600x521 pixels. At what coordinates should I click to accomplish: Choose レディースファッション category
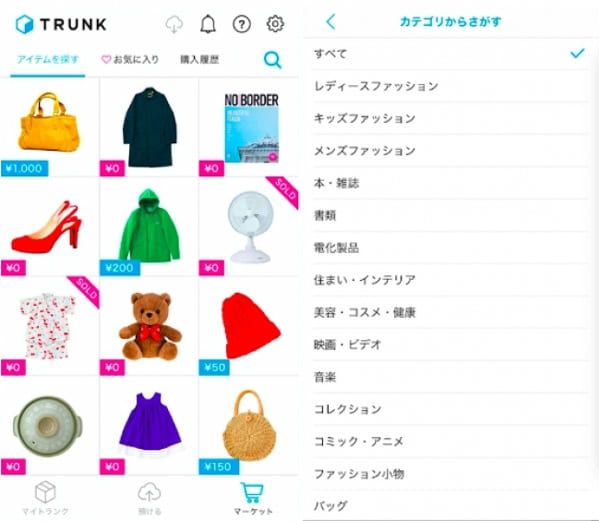point(450,86)
